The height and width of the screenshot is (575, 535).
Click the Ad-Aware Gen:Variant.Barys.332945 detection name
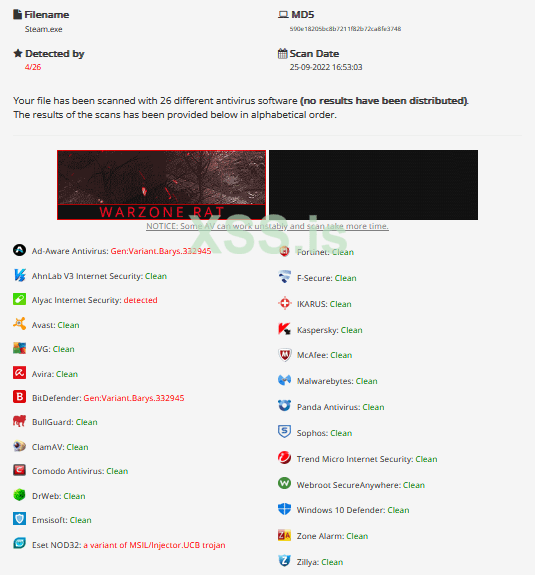point(161,251)
